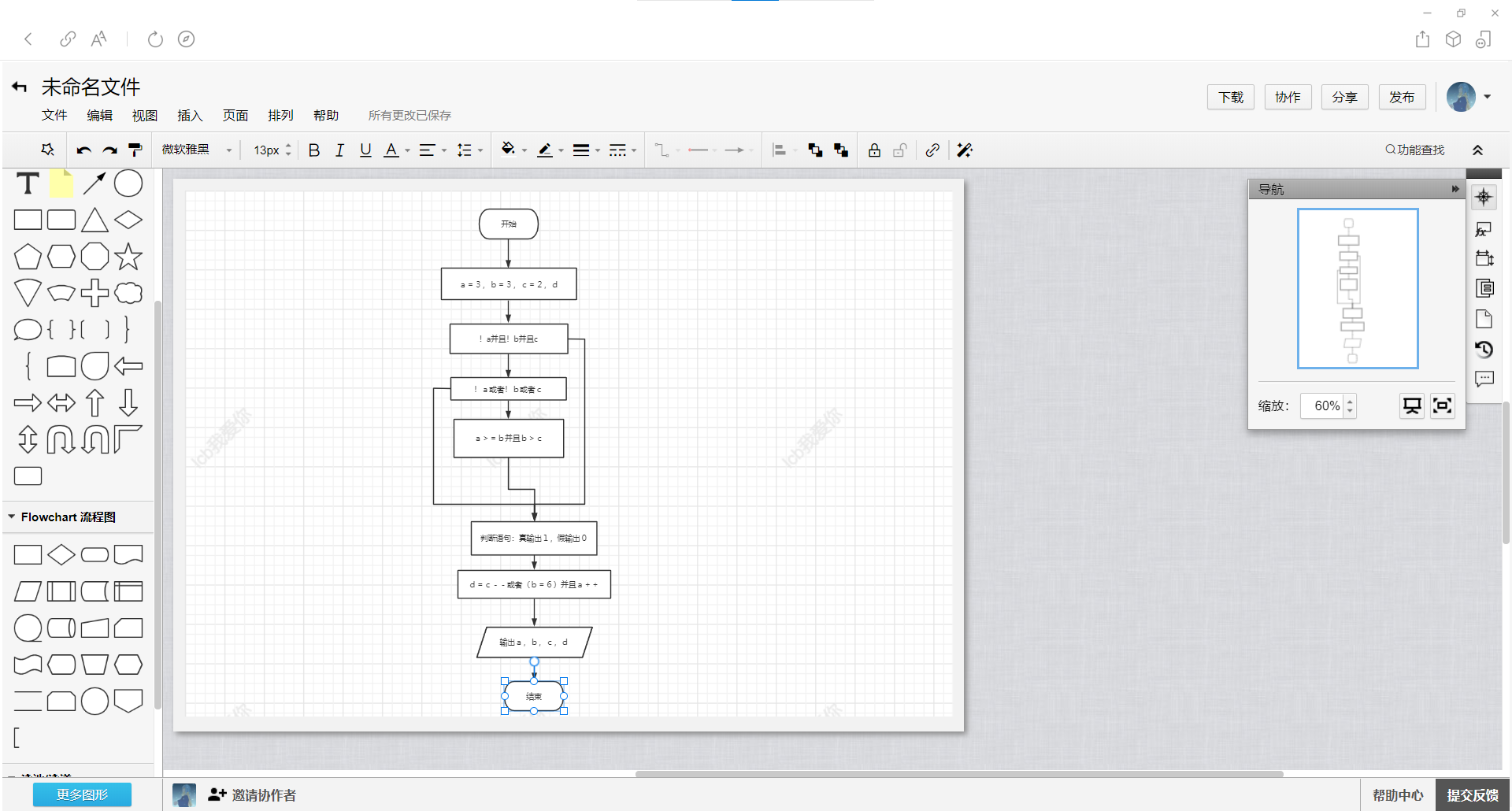This screenshot has width=1512, height=811.
Task: Collapse the Flowchart 流程图 shape section
Action: (x=12, y=517)
